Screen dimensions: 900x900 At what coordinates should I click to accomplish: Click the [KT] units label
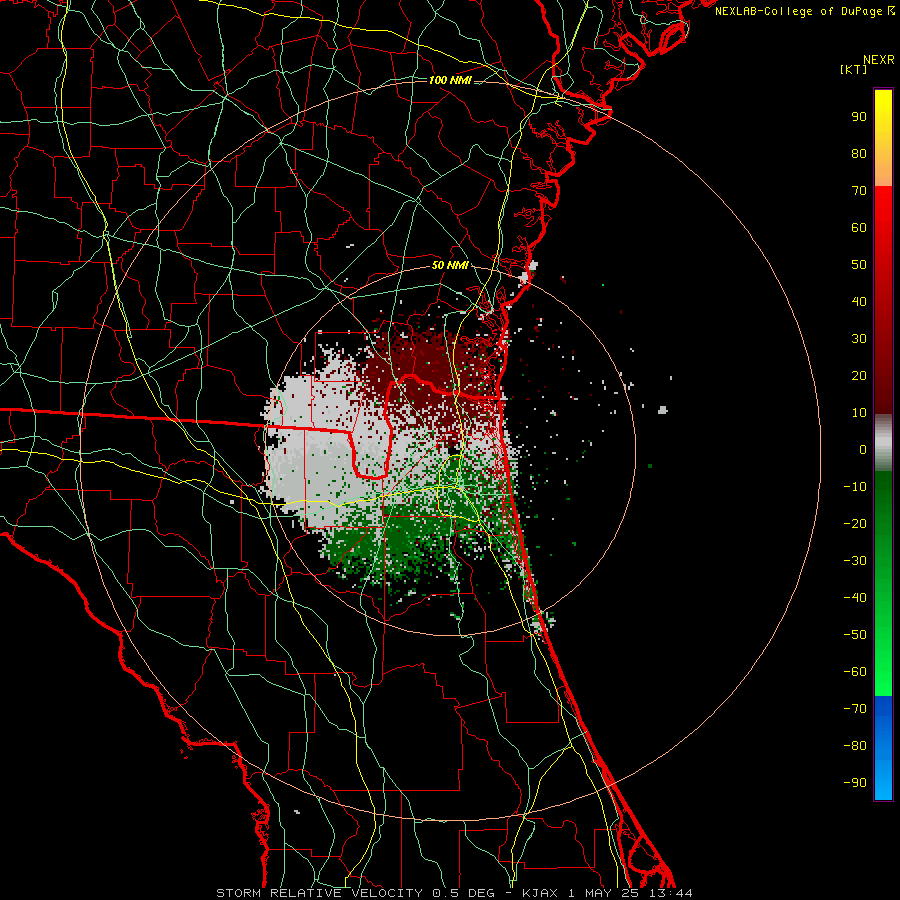coord(854,69)
